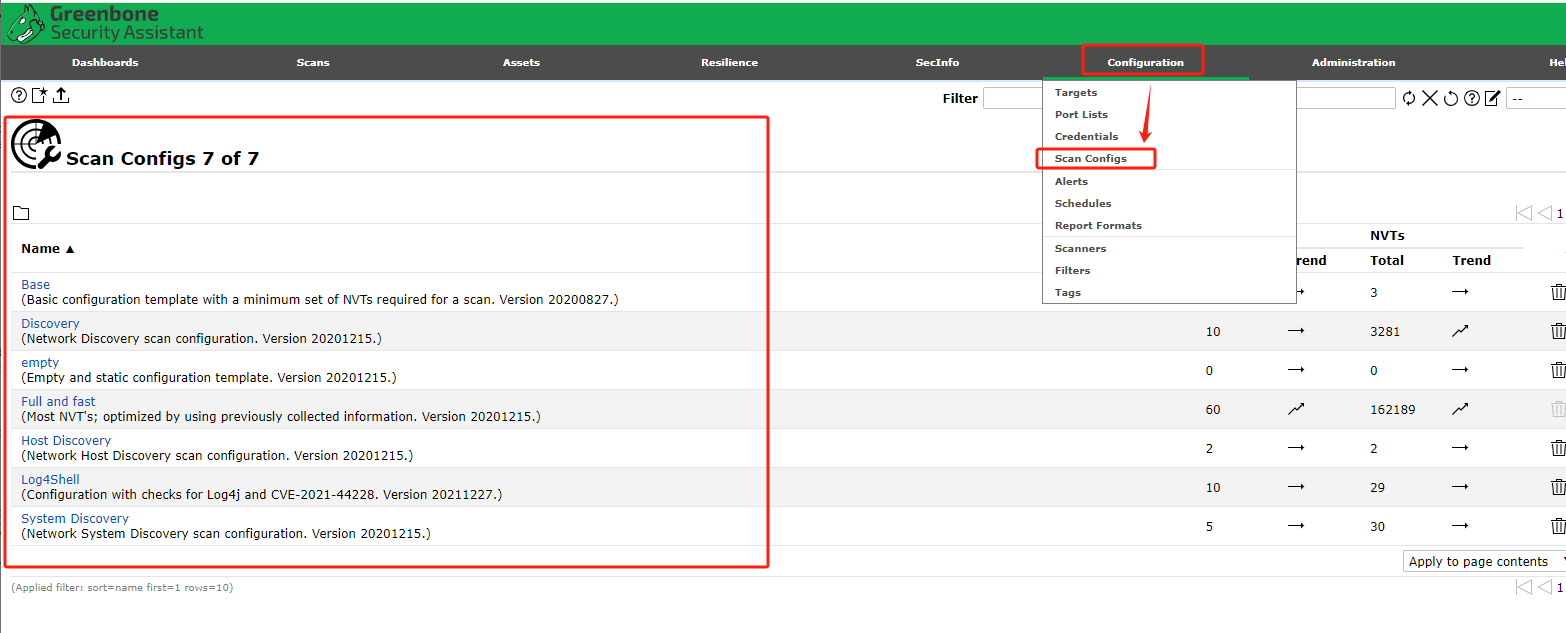Click the rising NVT trend icon for Full and fast

[1460, 409]
